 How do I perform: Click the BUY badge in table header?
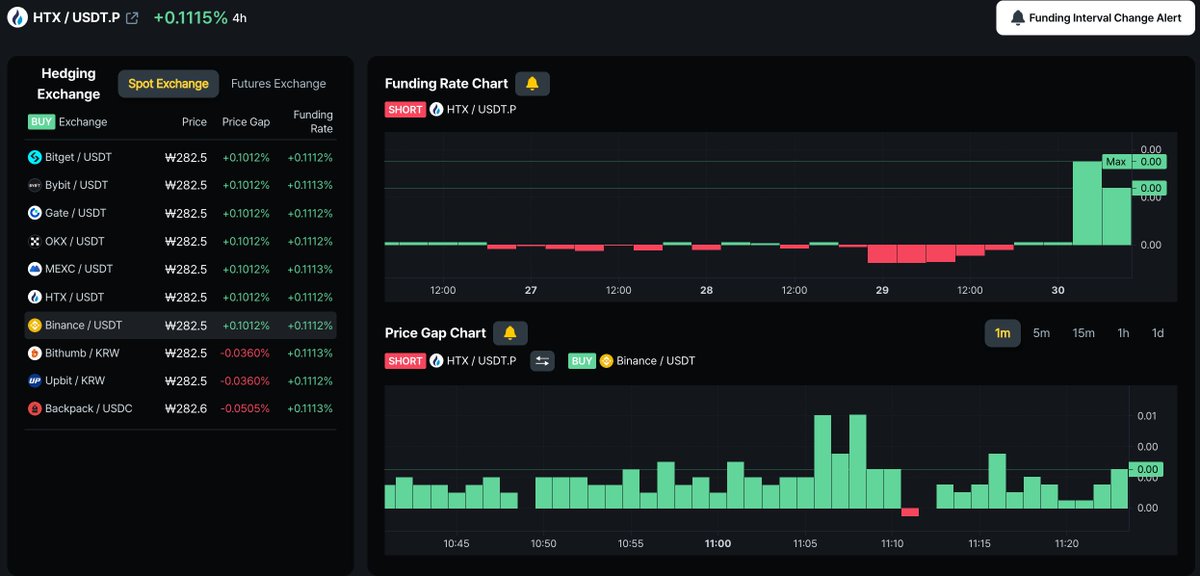click(41, 122)
